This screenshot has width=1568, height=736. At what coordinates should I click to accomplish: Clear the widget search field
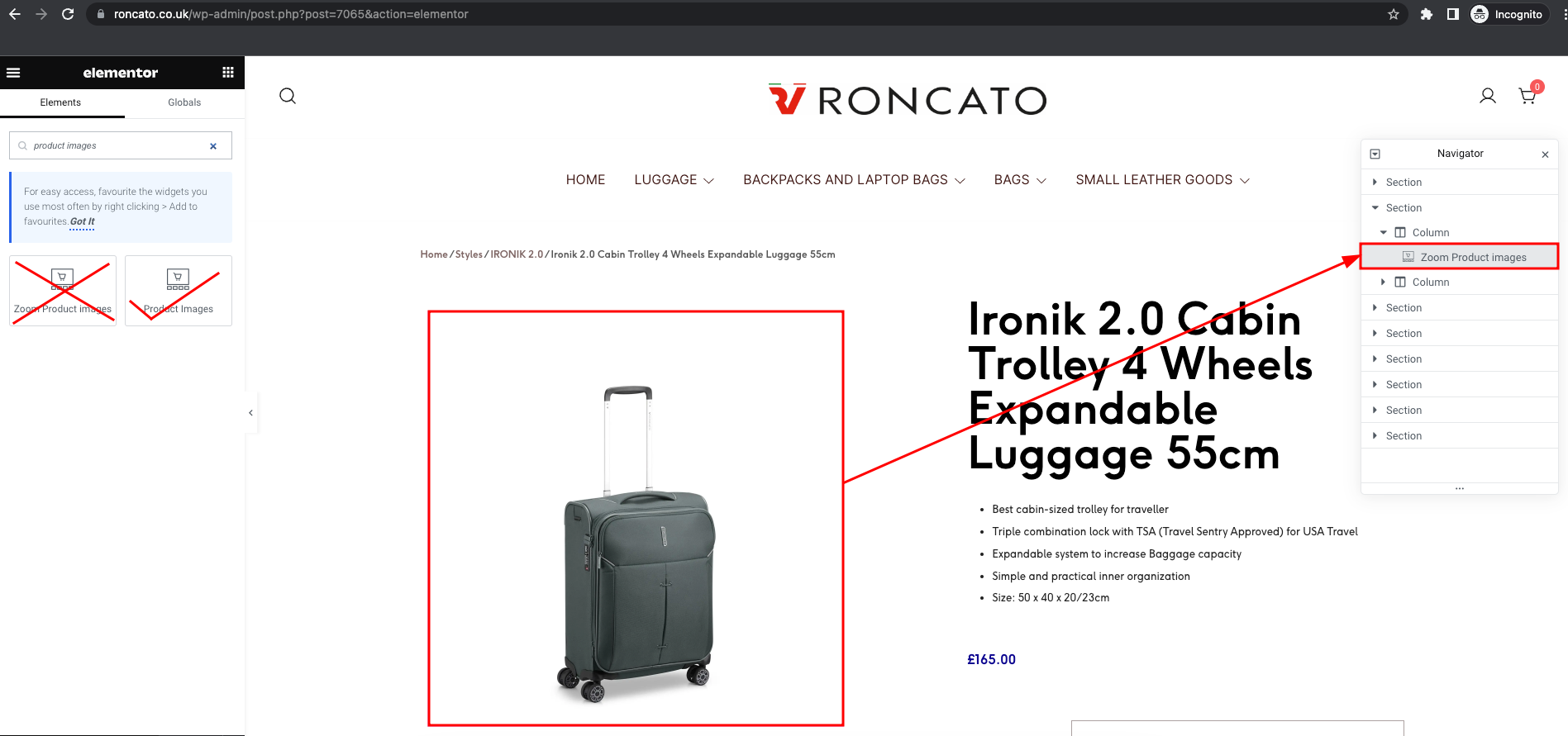tap(213, 146)
